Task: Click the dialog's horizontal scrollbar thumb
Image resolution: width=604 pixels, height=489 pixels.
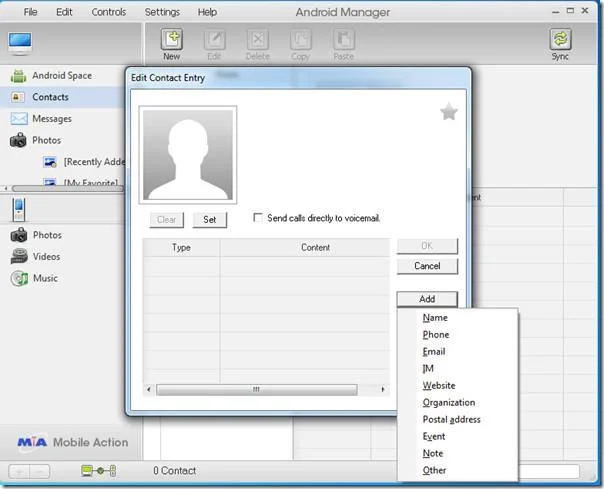Action: tap(257, 390)
